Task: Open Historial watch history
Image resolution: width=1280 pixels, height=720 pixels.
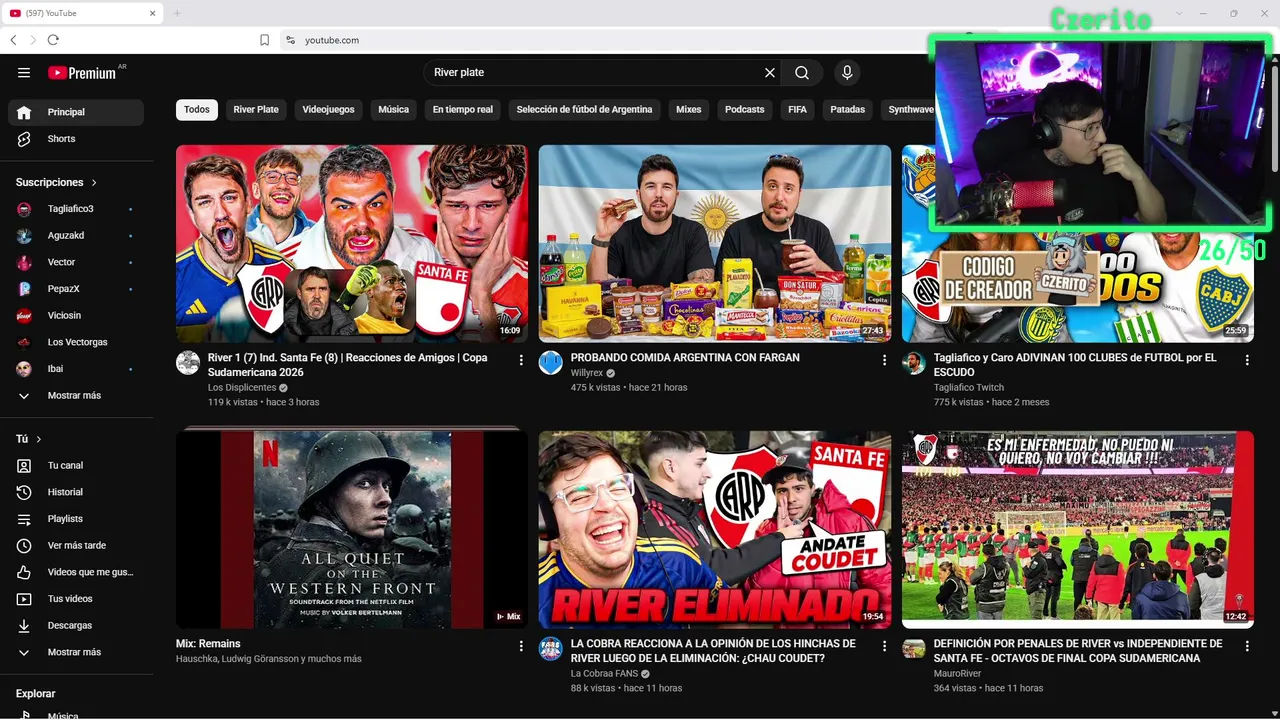Action: click(x=76, y=492)
